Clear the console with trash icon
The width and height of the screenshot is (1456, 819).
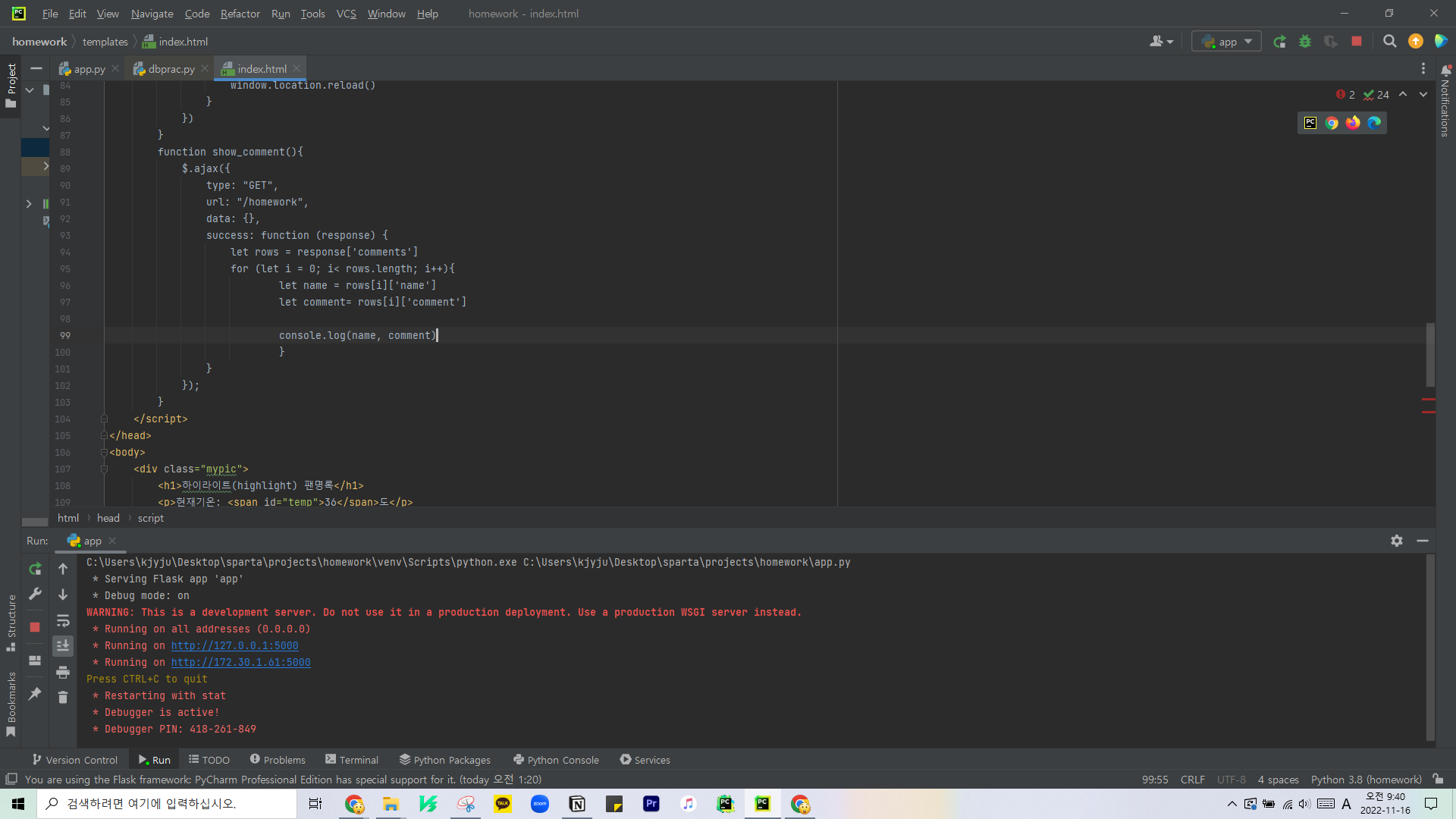pyautogui.click(x=63, y=697)
